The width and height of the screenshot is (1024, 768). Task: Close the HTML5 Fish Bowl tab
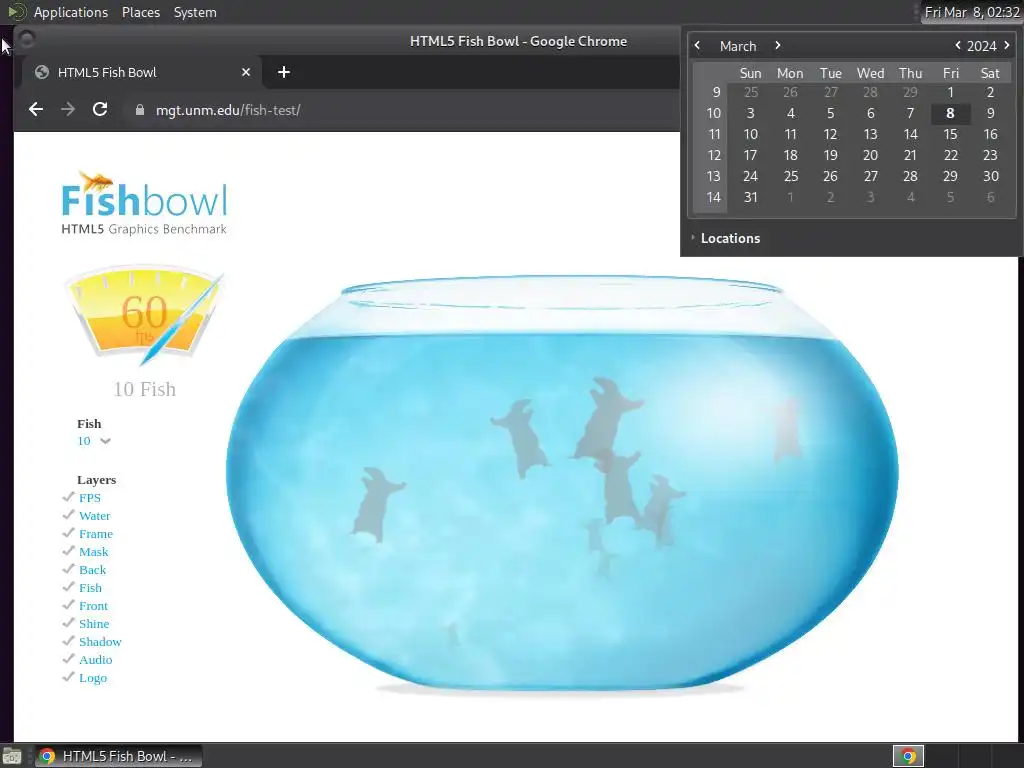pyautogui.click(x=246, y=72)
